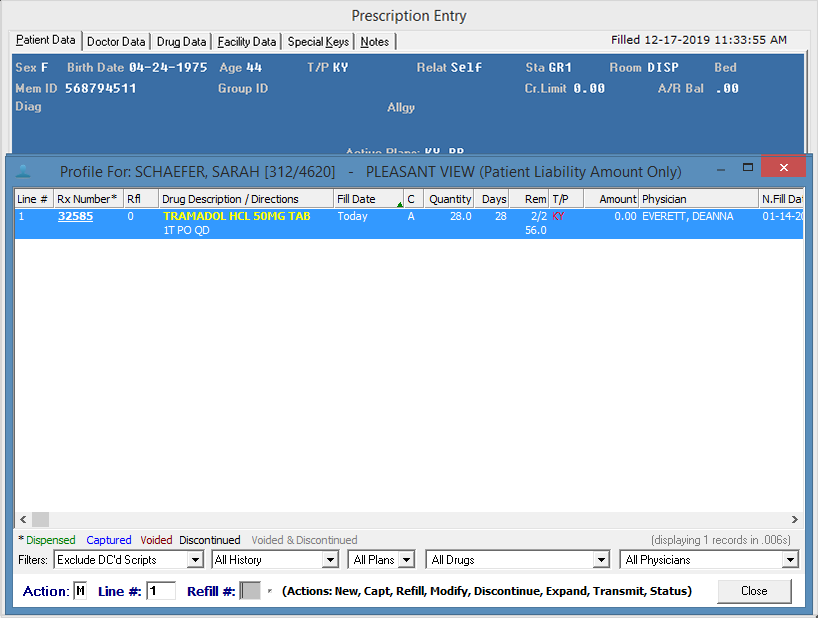Click the Fill Date sort indicator
This screenshot has height=618, width=818.
click(400, 204)
